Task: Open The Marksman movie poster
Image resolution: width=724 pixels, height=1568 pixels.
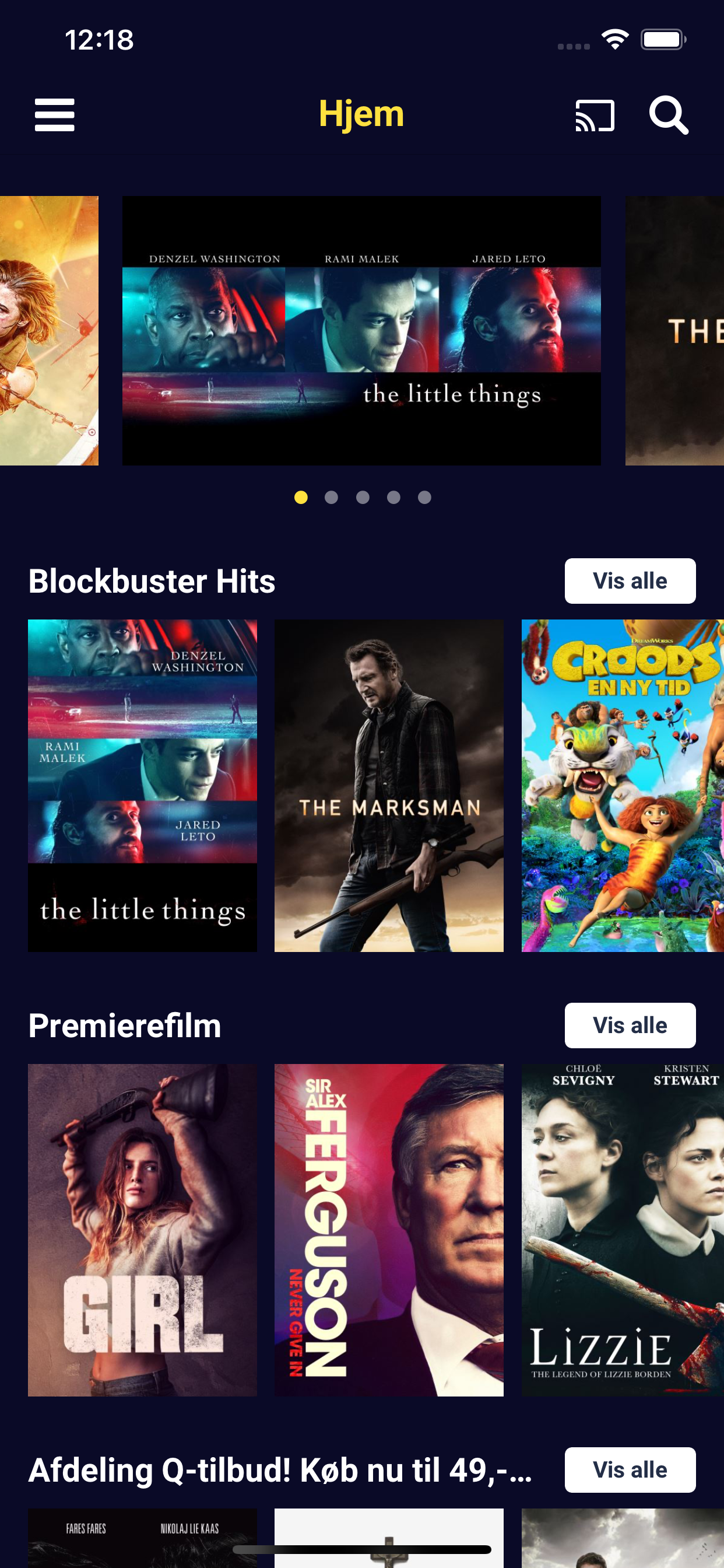Action: 389,785
